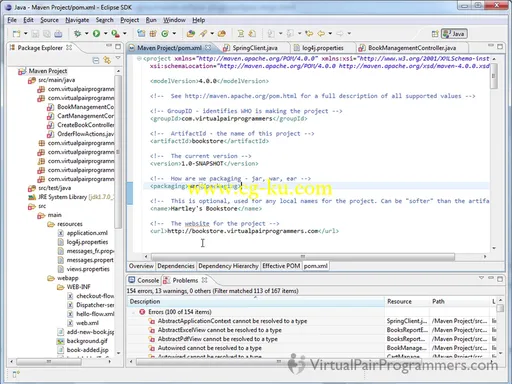Open the Back history dropdown arrow
Image resolution: width=512 pixels, height=384 pixels.
click(330, 33)
